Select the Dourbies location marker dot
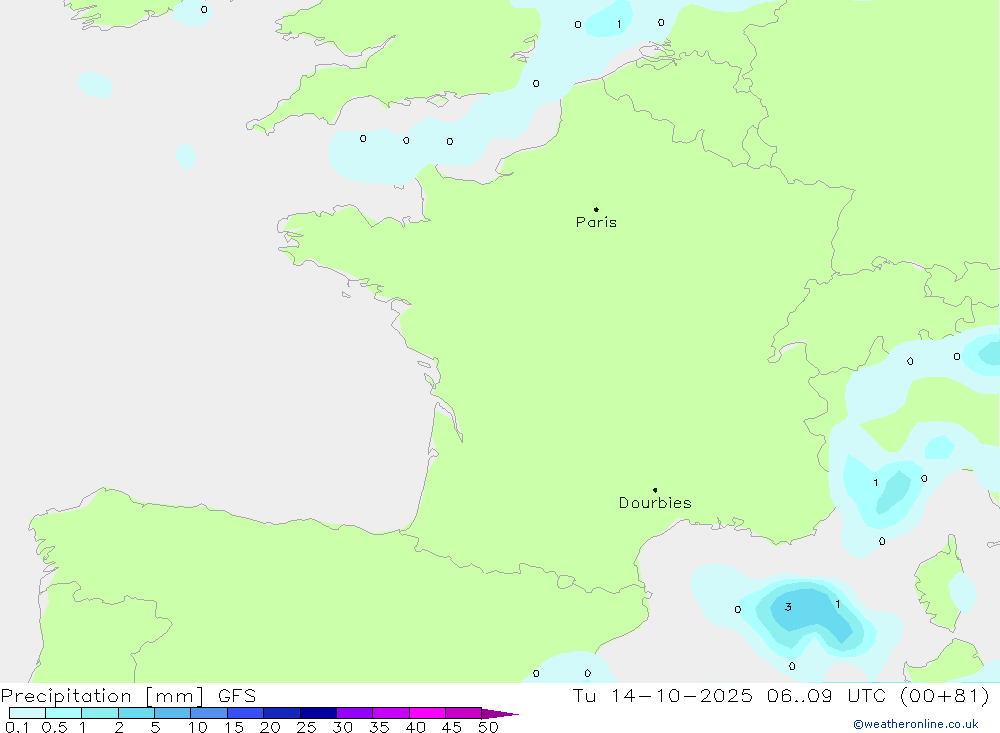 [655, 490]
